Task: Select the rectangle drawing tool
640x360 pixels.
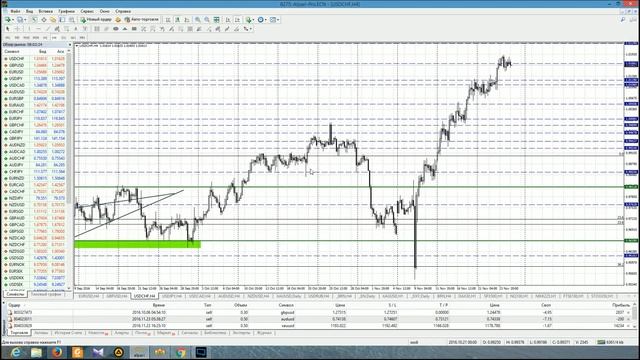Action: coord(134,29)
